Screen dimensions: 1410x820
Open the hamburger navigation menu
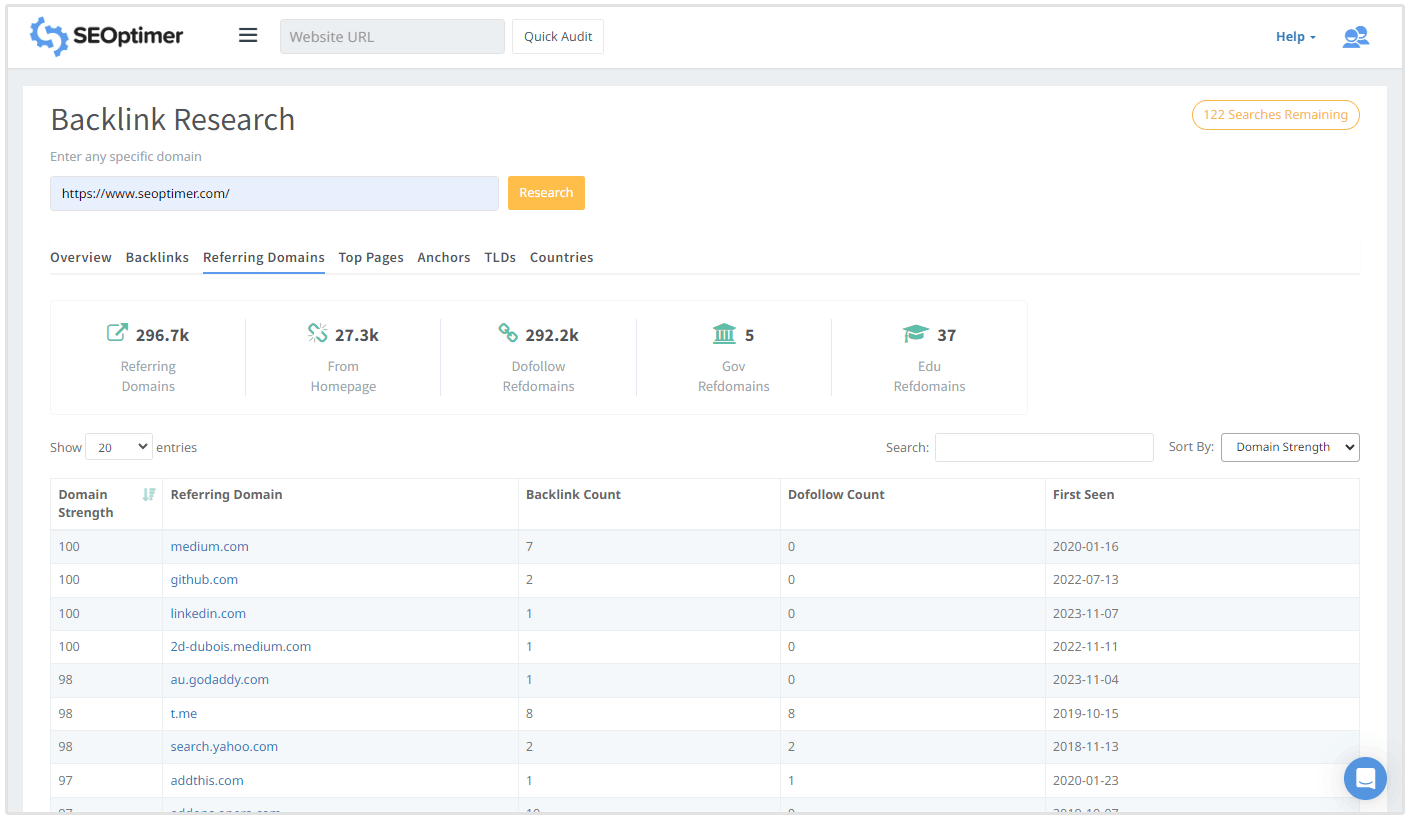(x=248, y=36)
